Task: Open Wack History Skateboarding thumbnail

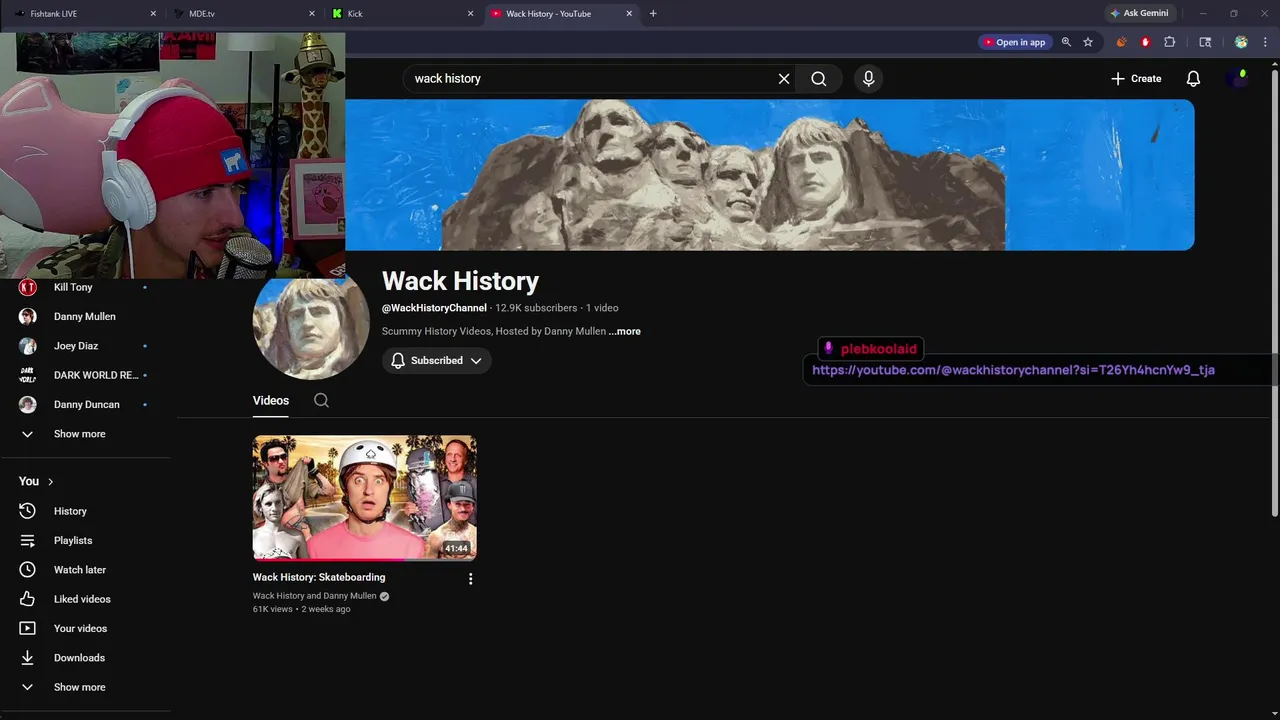Action: (x=364, y=497)
